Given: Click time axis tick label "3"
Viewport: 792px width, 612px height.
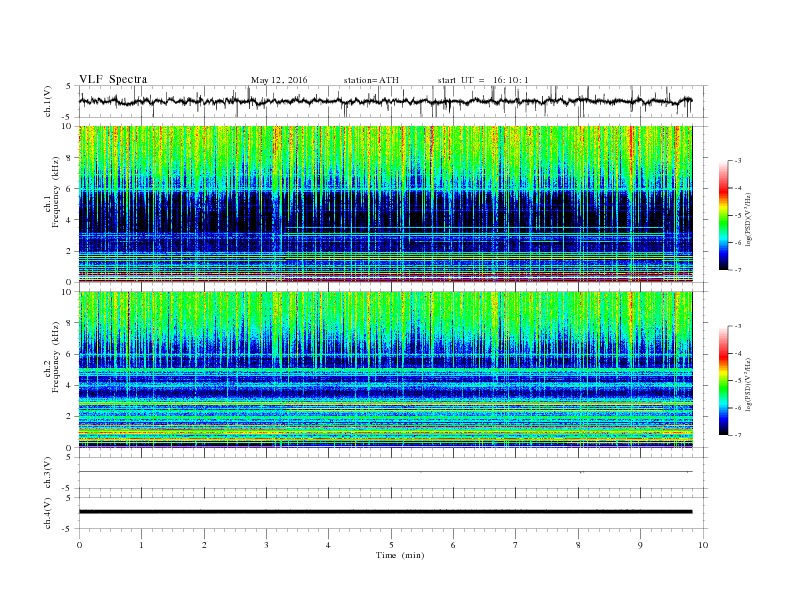Looking at the screenshot, I should tap(267, 545).
